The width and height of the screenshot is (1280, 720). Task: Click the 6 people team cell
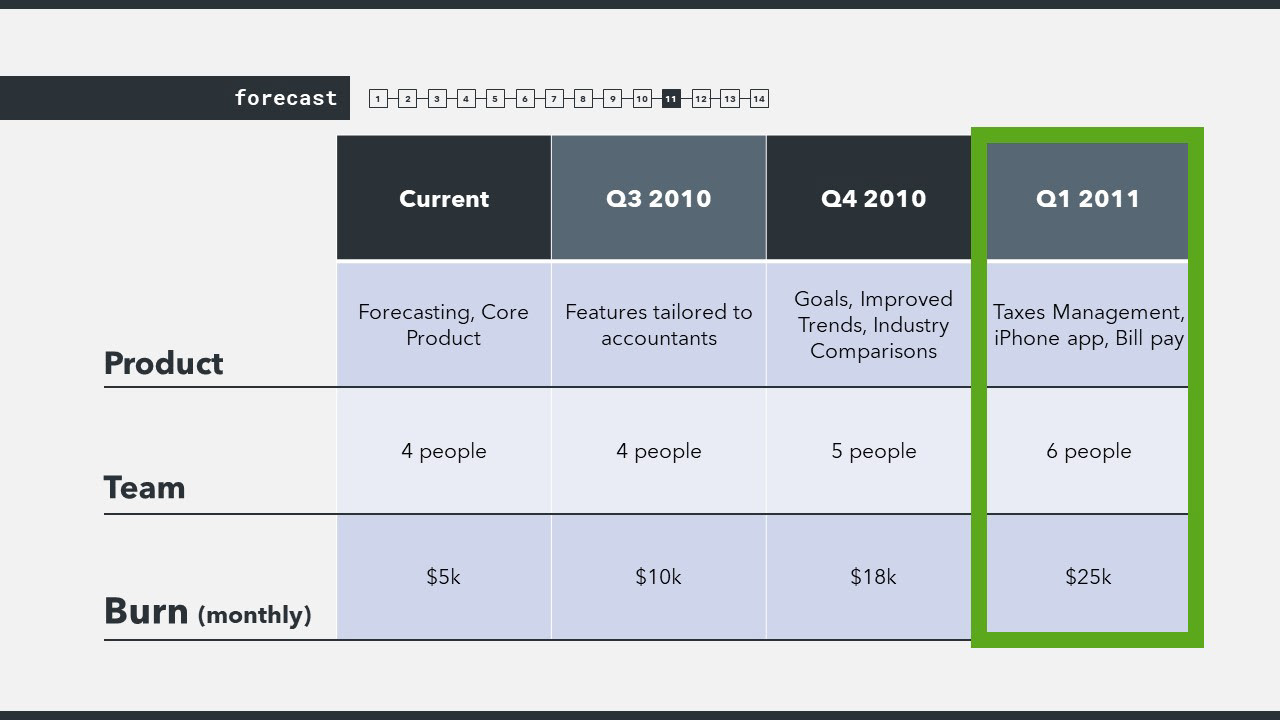1088,451
